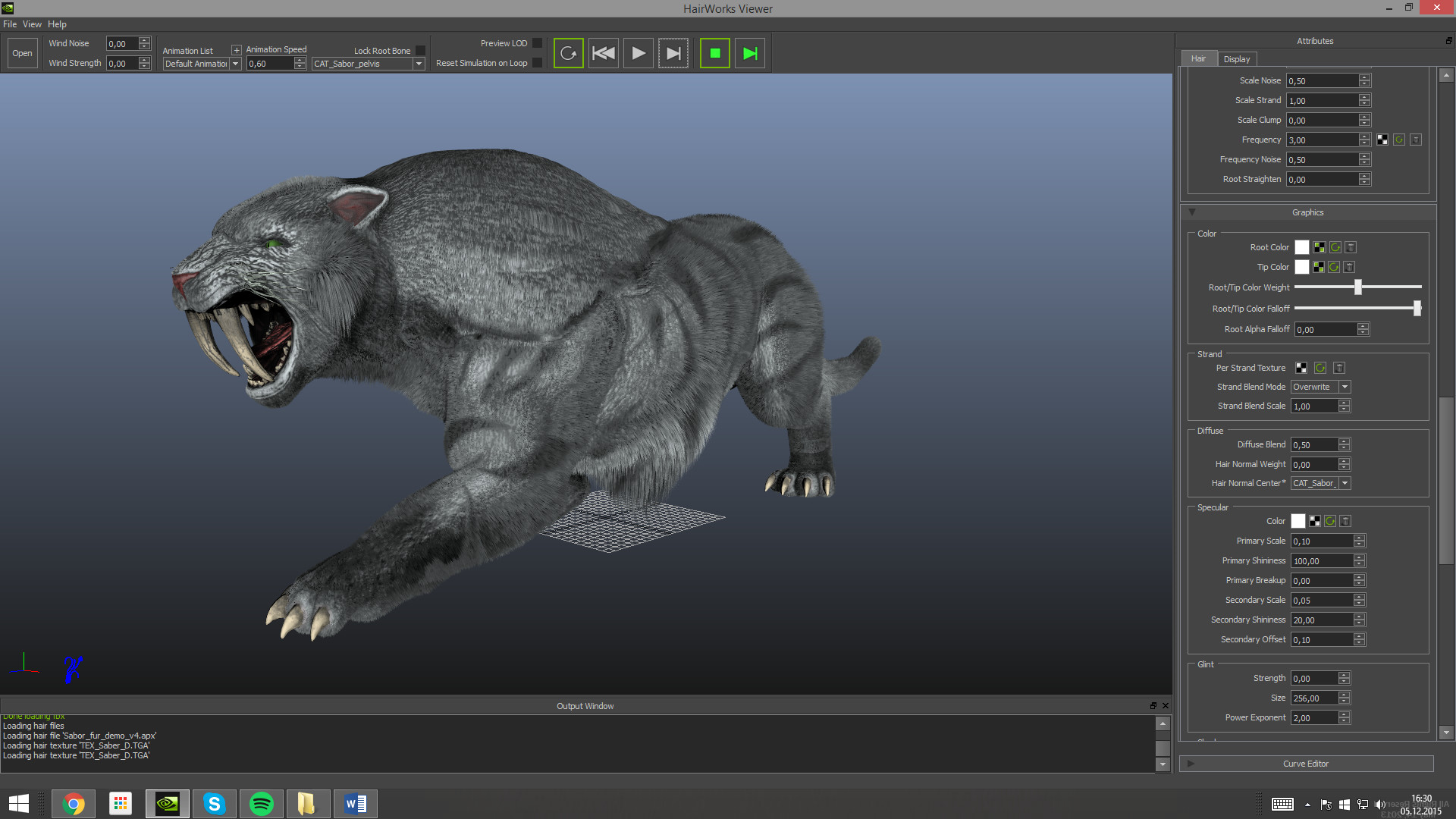
Task: Open the File menu
Action: click(10, 24)
